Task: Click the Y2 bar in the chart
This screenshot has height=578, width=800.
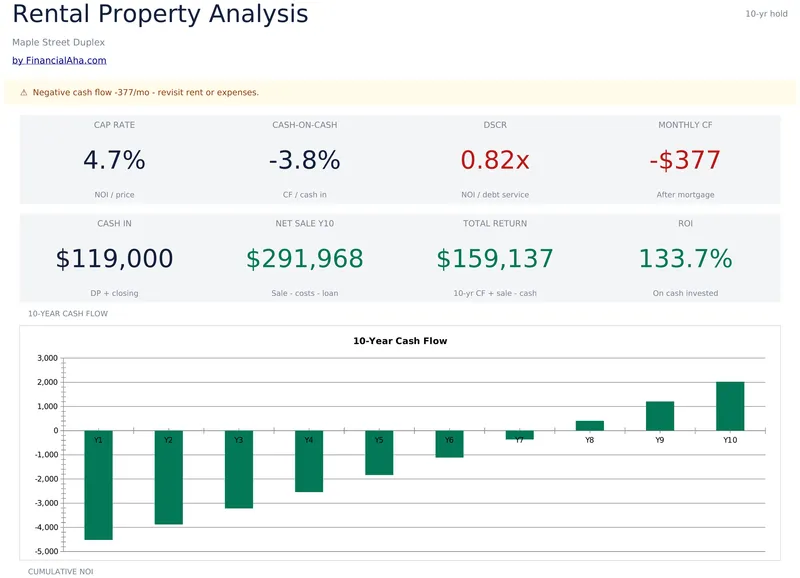Action: 168,478
